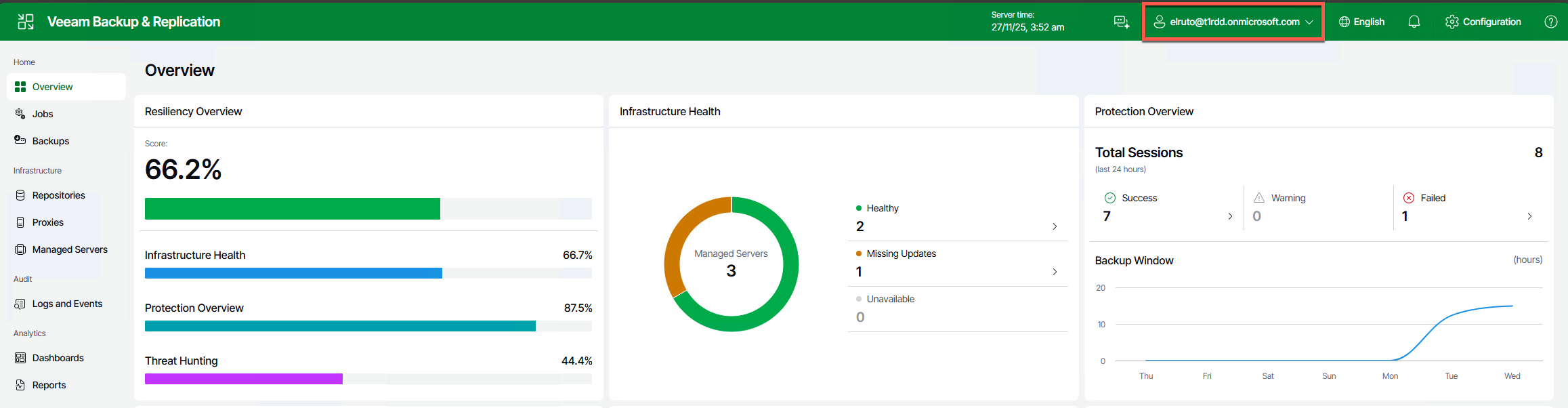Click the Logs and Events icon

point(20,304)
